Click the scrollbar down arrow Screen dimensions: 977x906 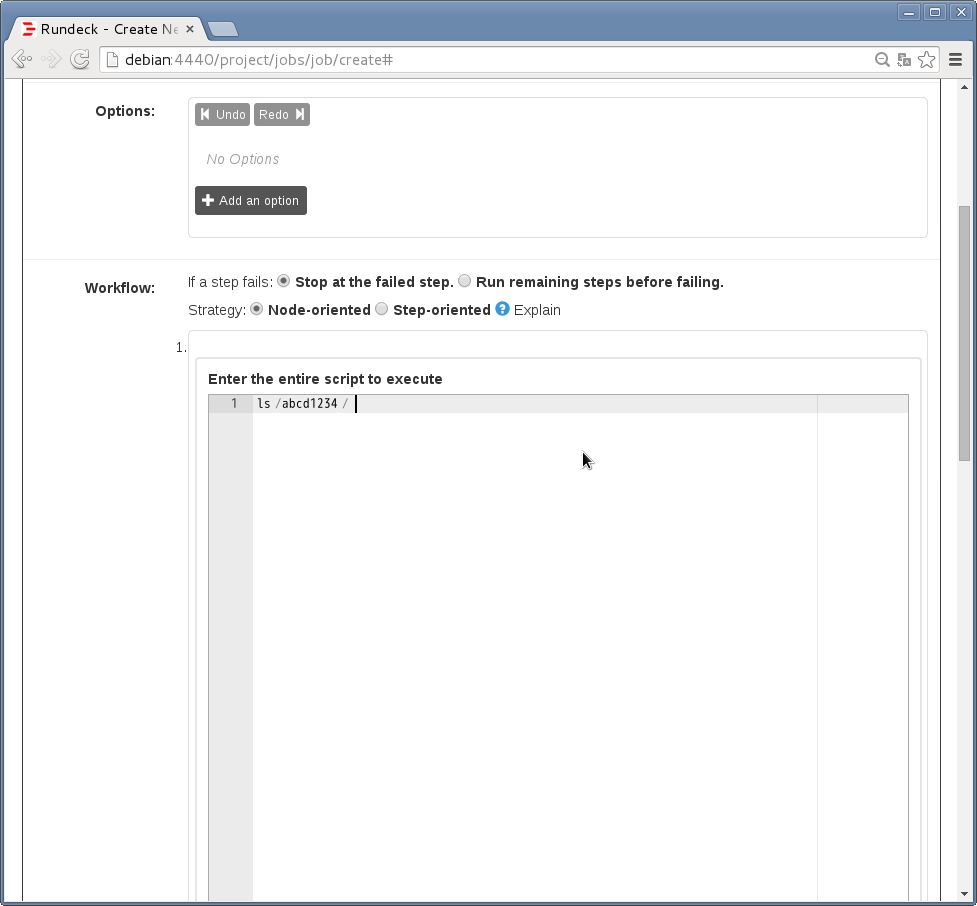964,894
